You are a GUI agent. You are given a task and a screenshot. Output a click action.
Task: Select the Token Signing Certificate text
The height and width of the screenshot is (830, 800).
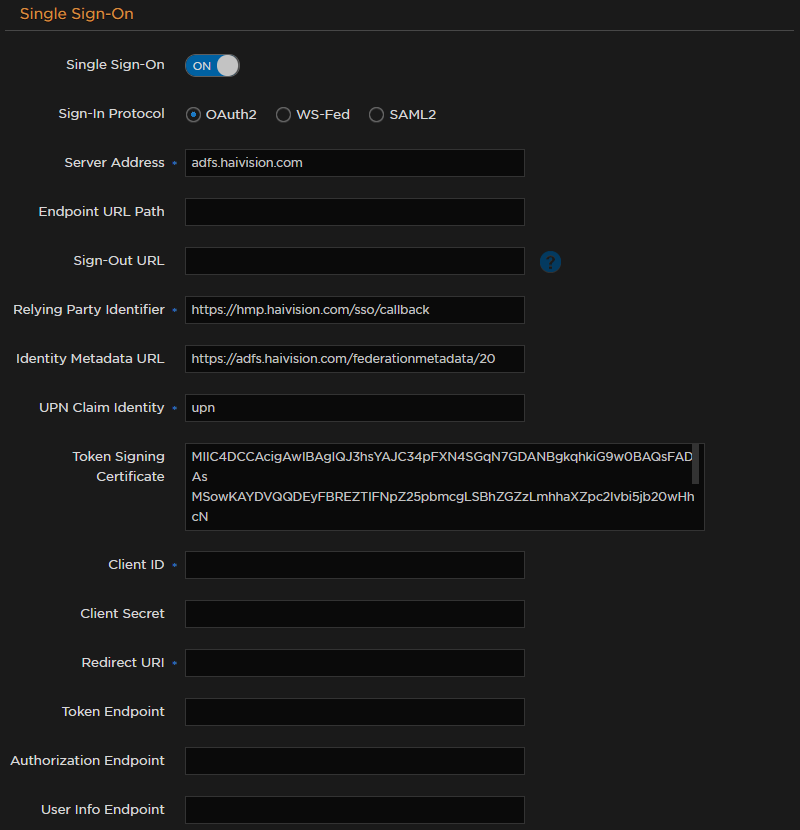click(444, 486)
